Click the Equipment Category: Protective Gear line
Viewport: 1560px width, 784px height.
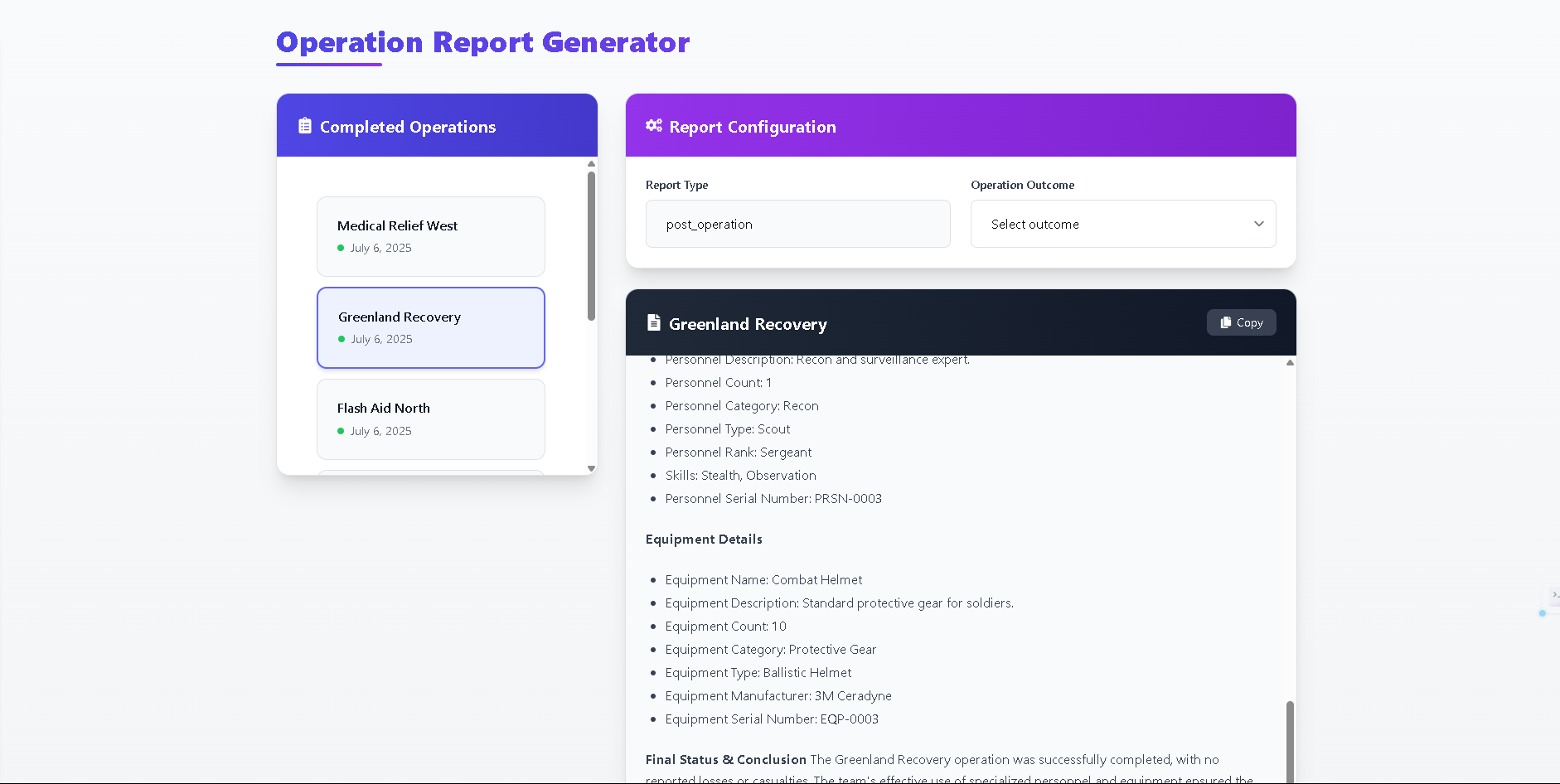pos(771,649)
